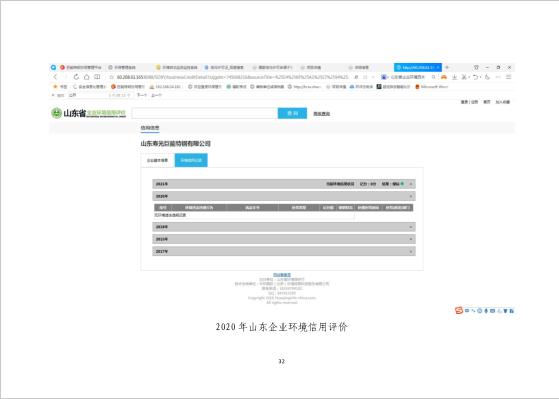The width and height of the screenshot is (559, 399).
Task: Switch to the left white enterprise info tab
Action: 158,160
